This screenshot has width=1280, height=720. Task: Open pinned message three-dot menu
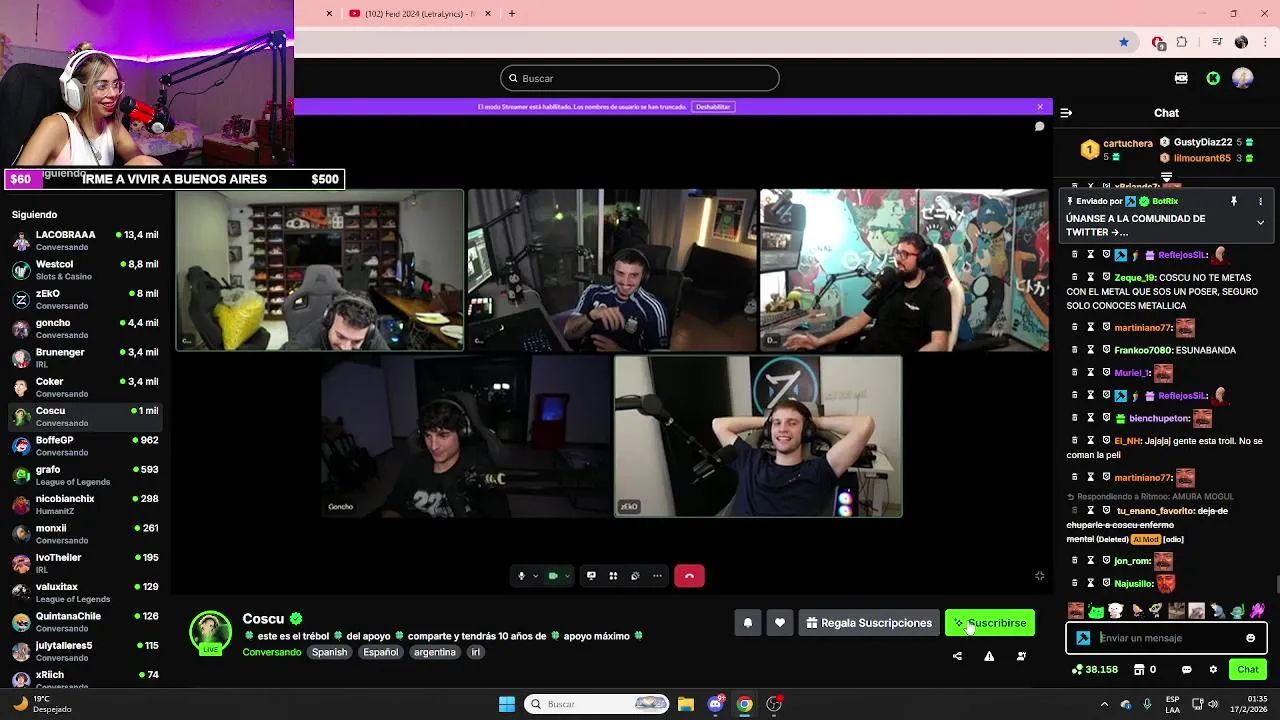click(x=1260, y=201)
